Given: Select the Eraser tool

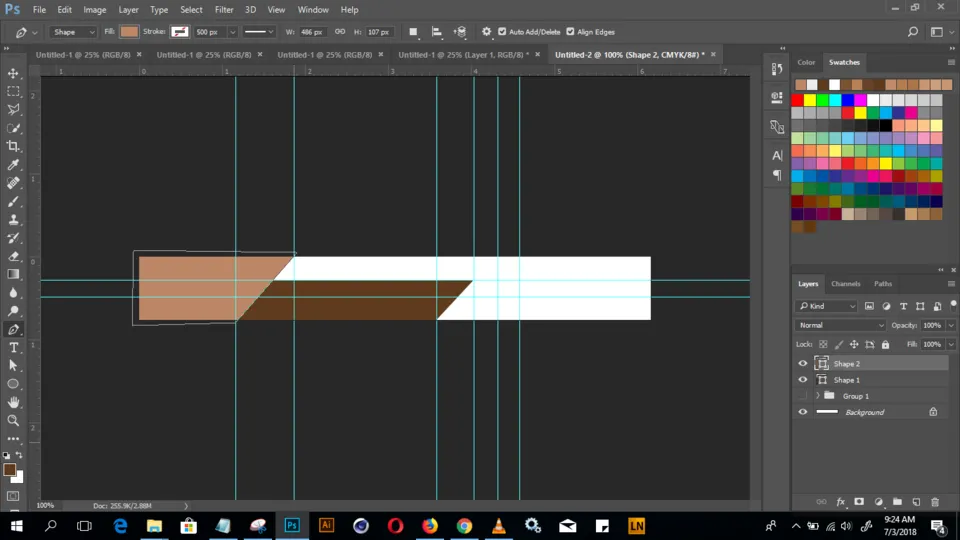Looking at the screenshot, I should point(13,257).
